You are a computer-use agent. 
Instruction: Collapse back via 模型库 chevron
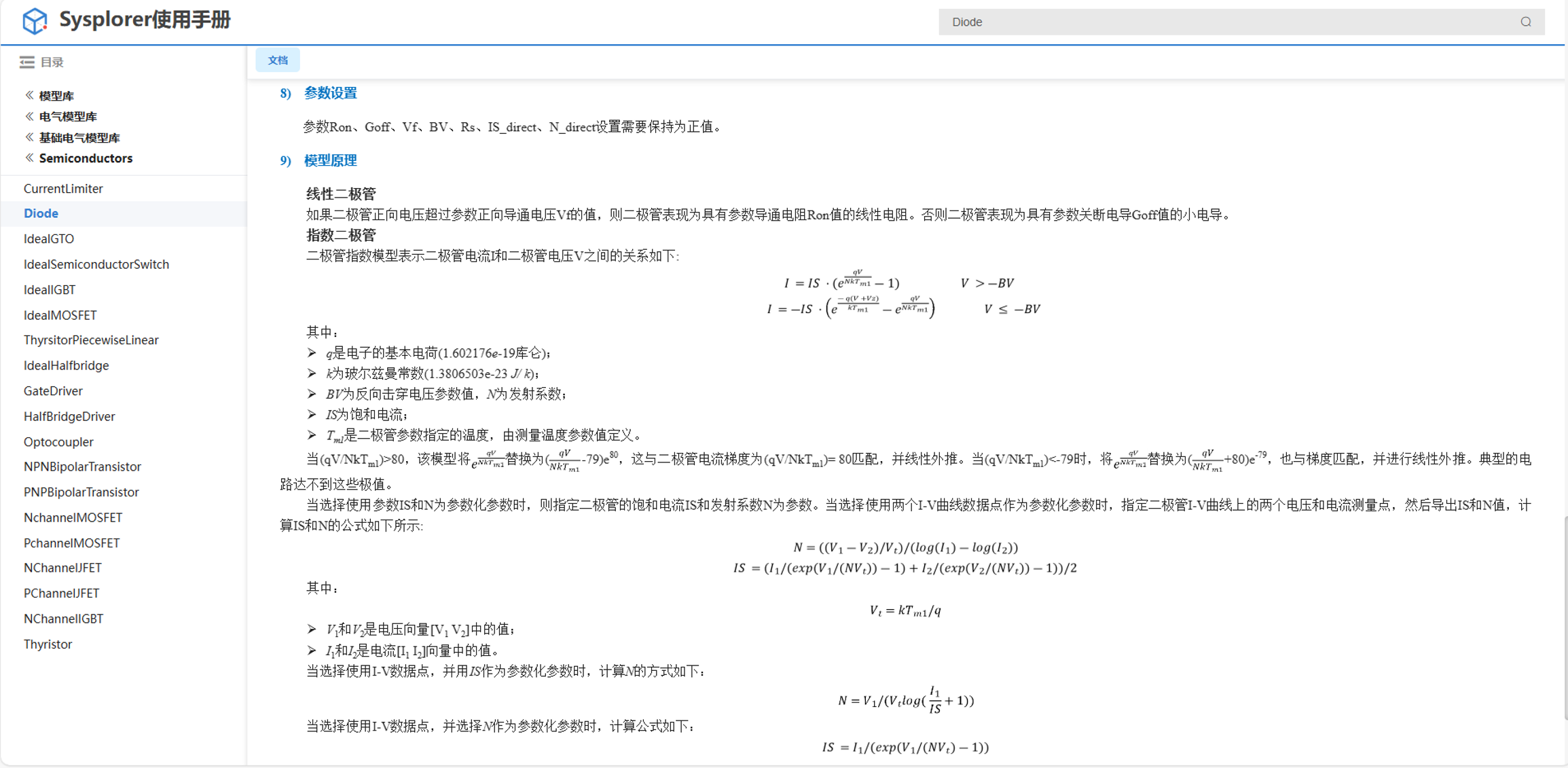click(29, 95)
